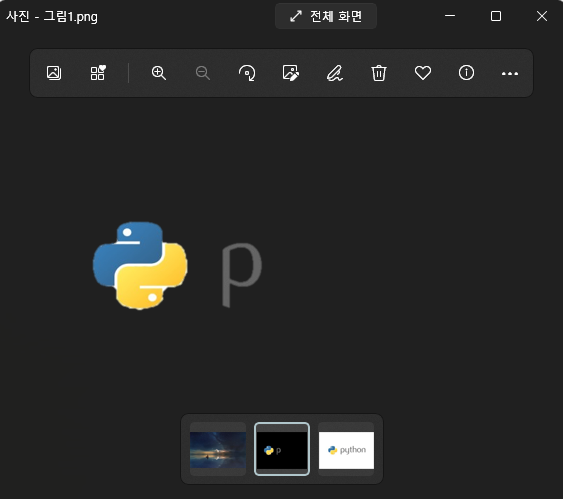Maximize the Photos window
The width and height of the screenshot is (563, 499).
pyautogui.click(x=496, y=16)
